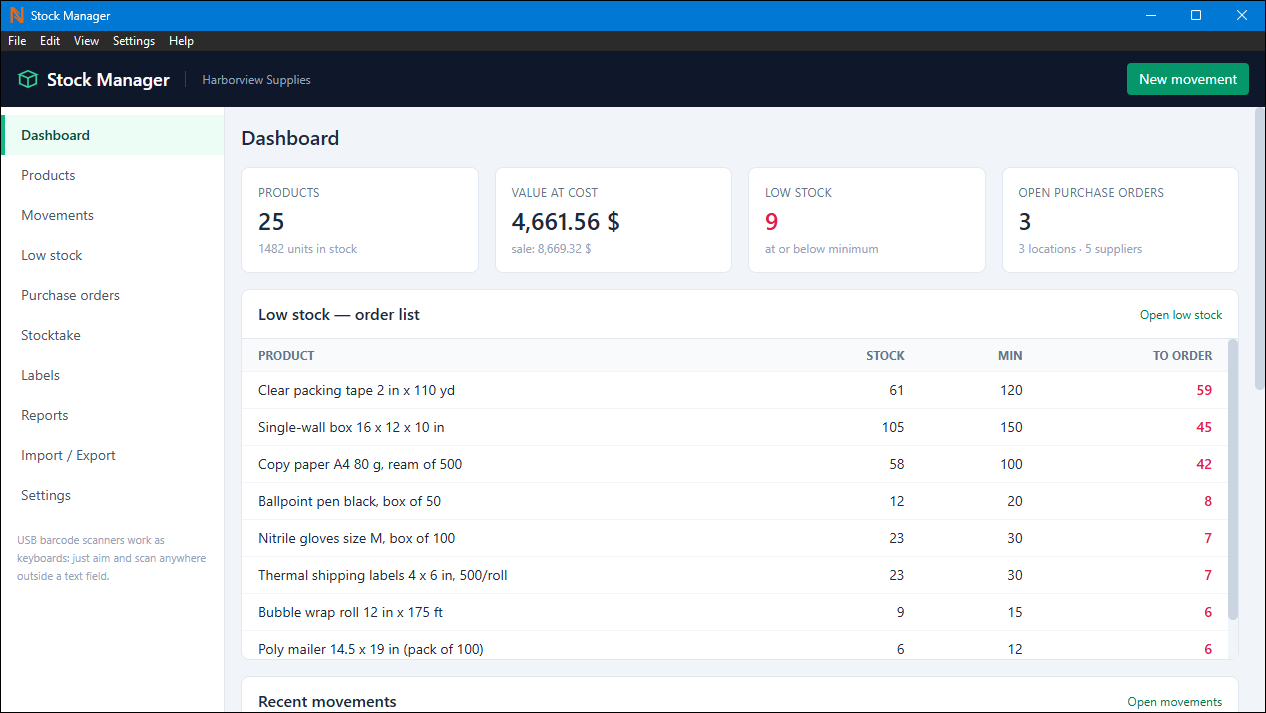Viewport: 1266px width, 713px height.
Task: Click the to-order value 45
Action: pyautogui.click(x=1204, y=427)
